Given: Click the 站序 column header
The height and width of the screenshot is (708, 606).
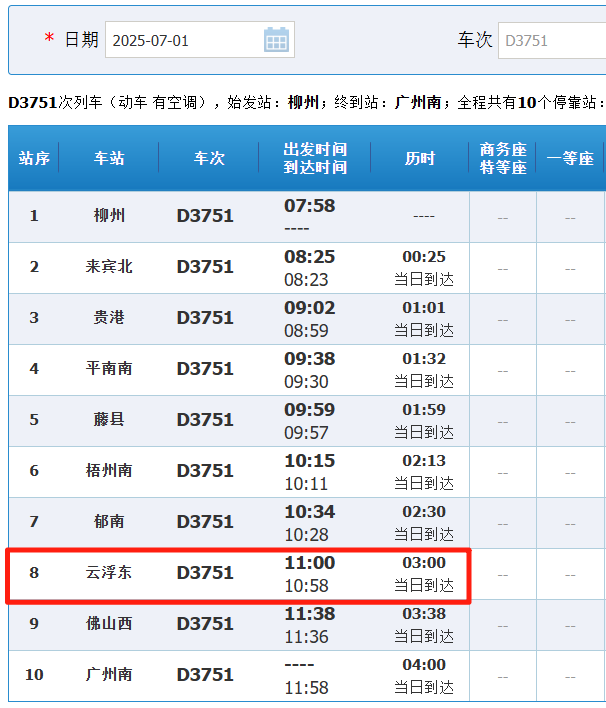Looking at the screenshot, I should click(x=34, y=158).
